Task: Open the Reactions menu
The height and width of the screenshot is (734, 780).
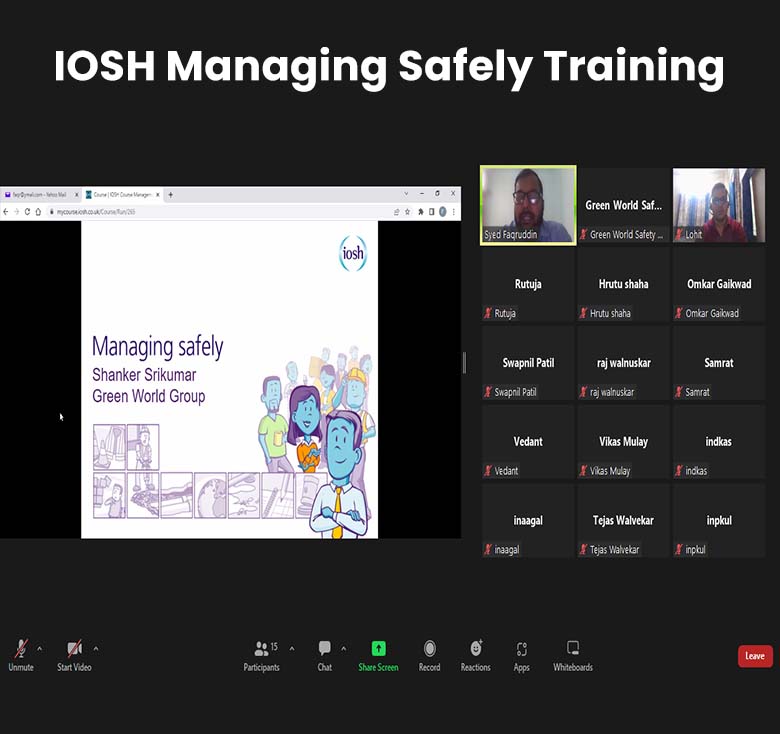Action: point(475,649)
